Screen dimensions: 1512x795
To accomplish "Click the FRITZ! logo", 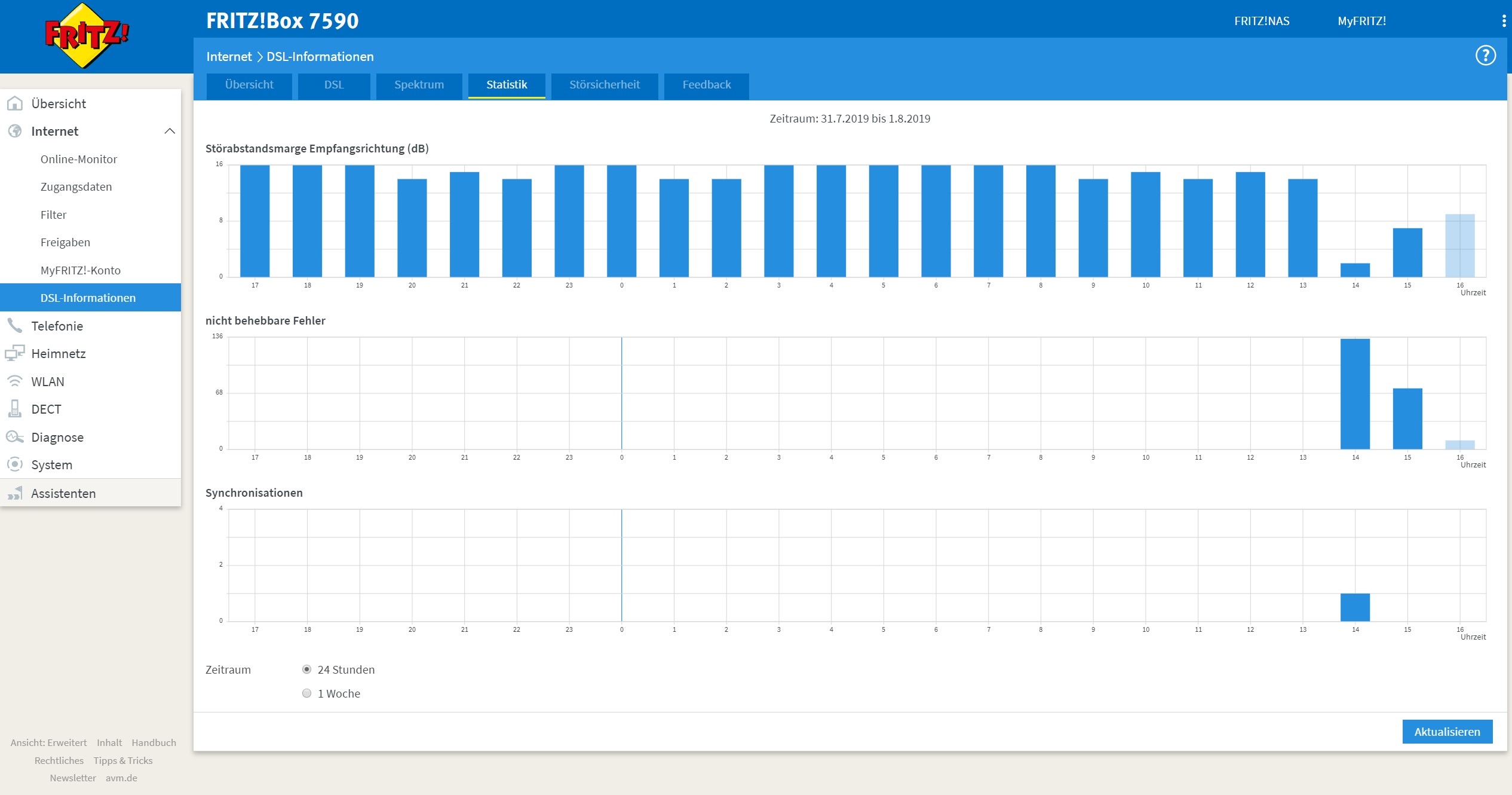I will tap(87, 36).
